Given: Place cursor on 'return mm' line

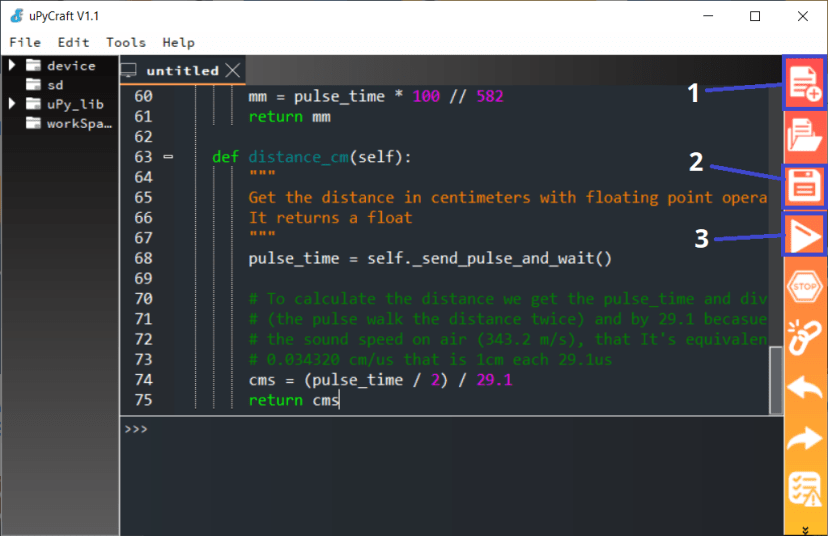Looking at the screenshot, I should coord(289,116).
